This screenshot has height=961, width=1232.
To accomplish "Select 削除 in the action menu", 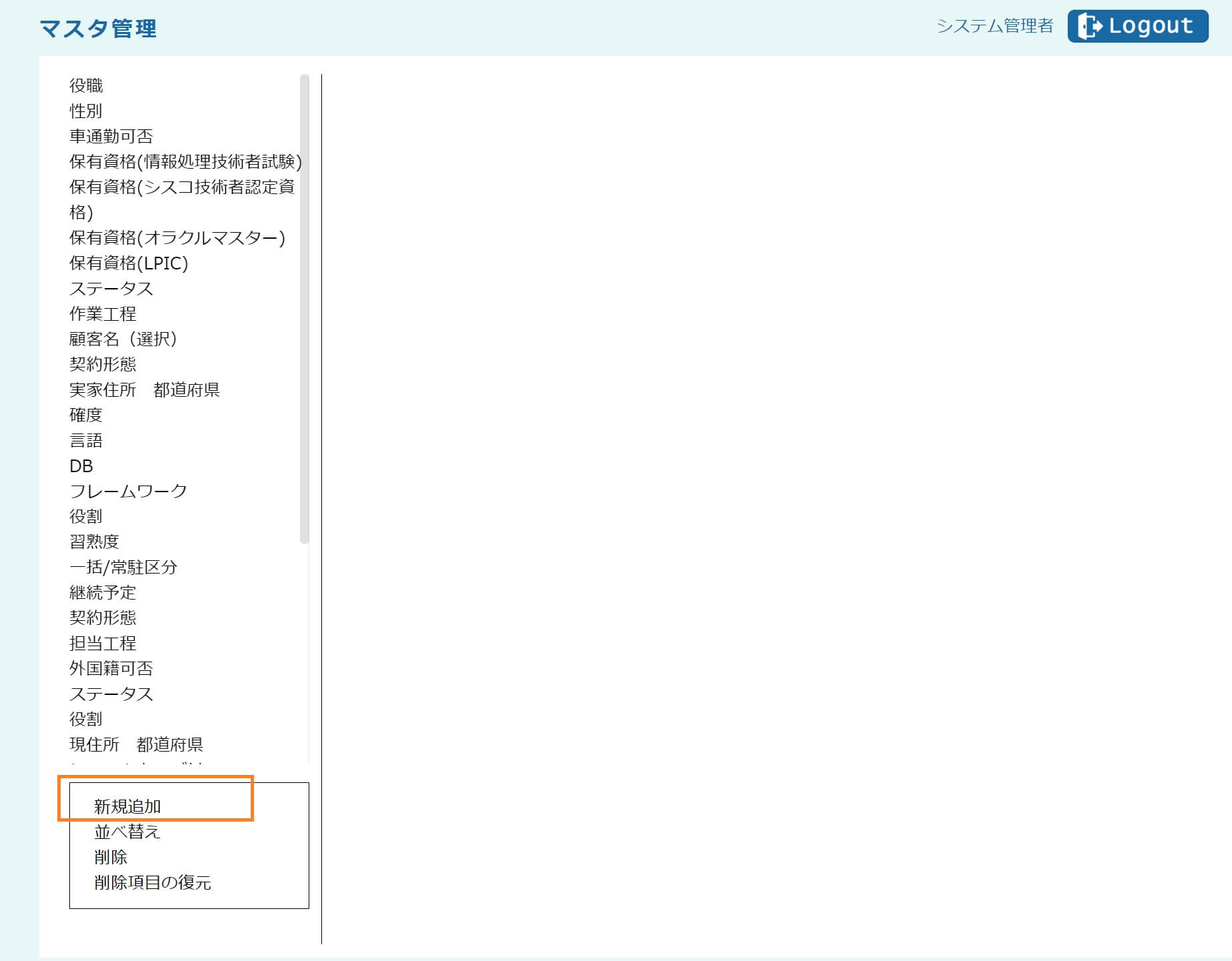I will 111,857.
